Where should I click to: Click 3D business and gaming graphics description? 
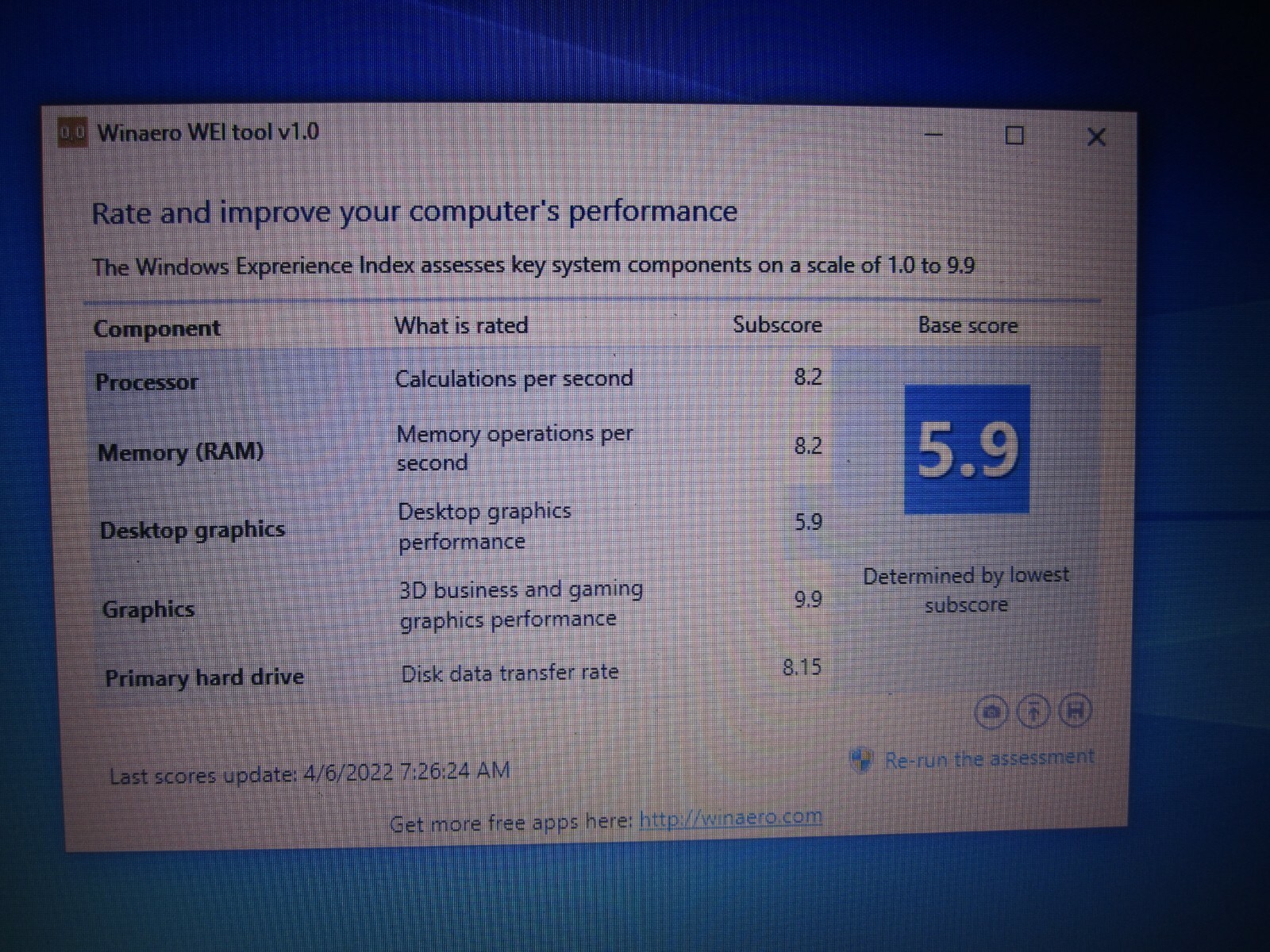tap(521, 604)
